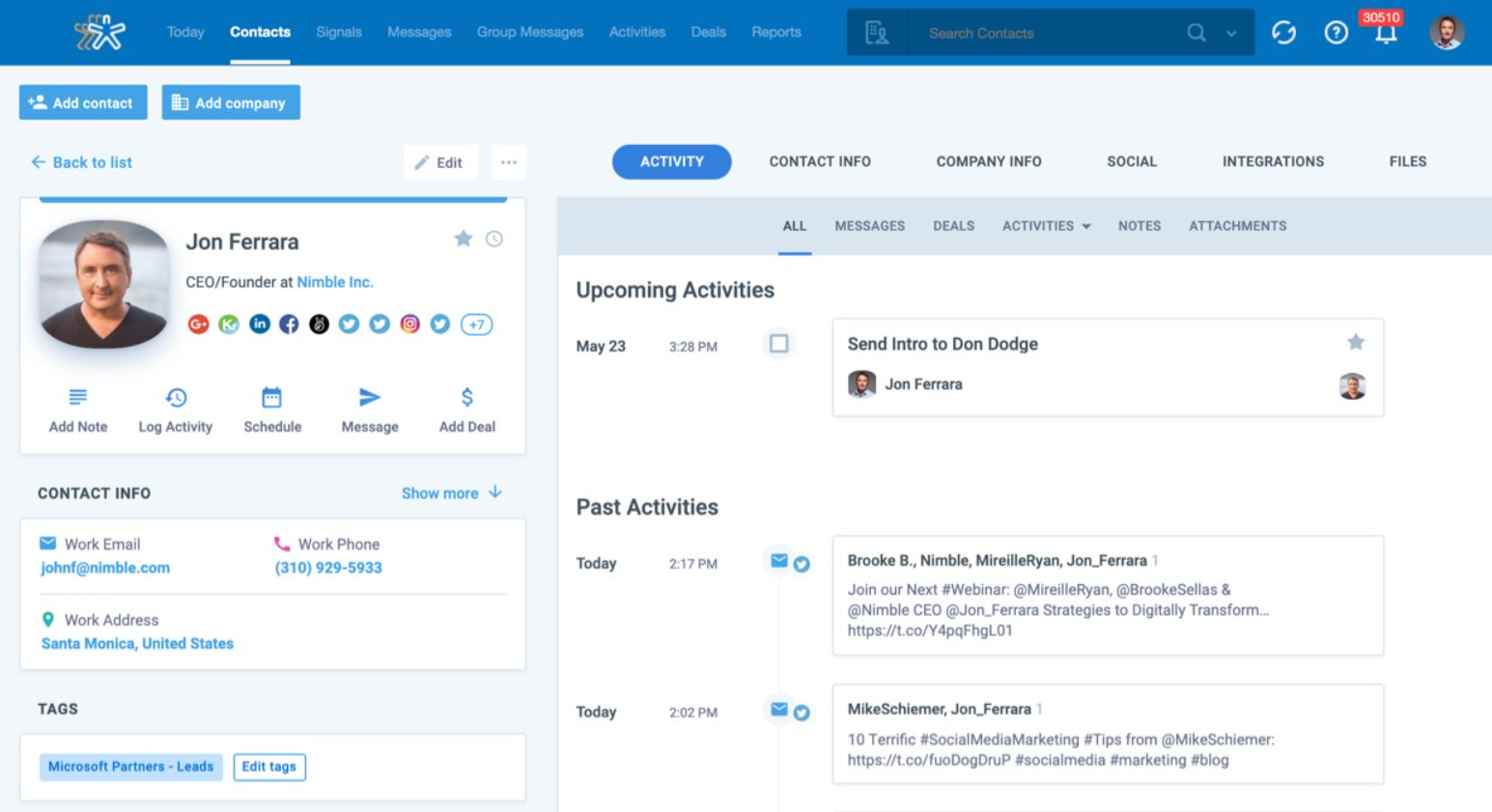Open the search options dropdown arrow
The height and width of the screenshot is (812, 1492).
[1231, 34]
